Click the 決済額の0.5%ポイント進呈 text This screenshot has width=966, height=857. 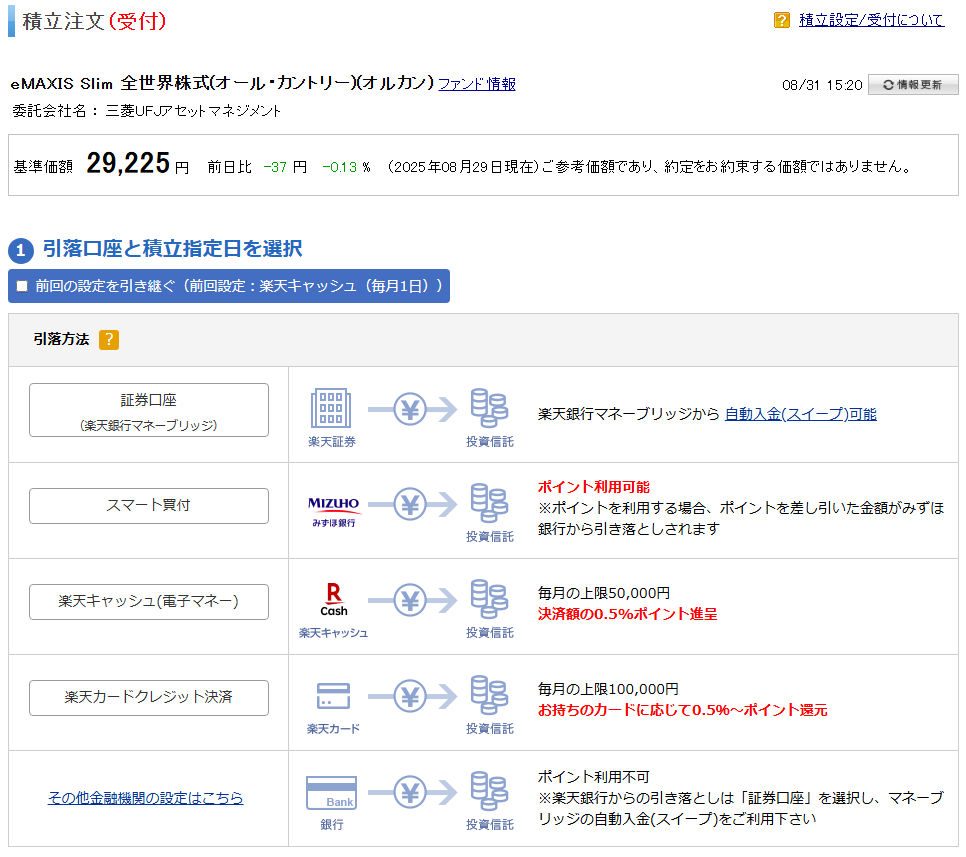click(627, 614)
